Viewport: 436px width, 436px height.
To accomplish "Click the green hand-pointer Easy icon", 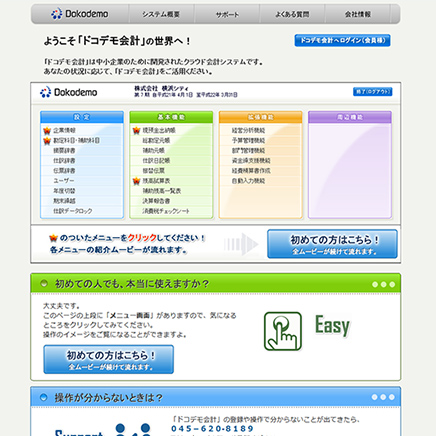I will pyautogui.click(x=283, y=331).
